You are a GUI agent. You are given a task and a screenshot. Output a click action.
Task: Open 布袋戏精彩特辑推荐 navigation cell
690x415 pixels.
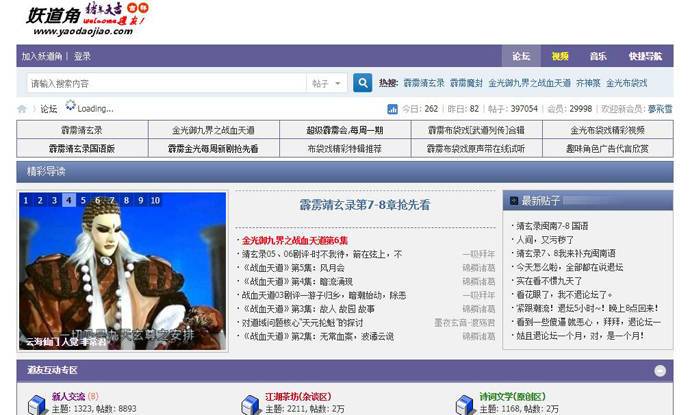tap(345, 149)
